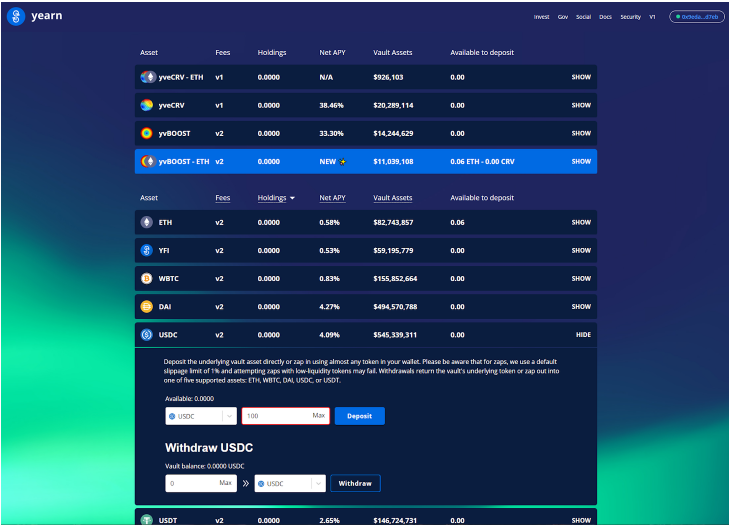Click the WBTC vault icon

pos(146,278)
